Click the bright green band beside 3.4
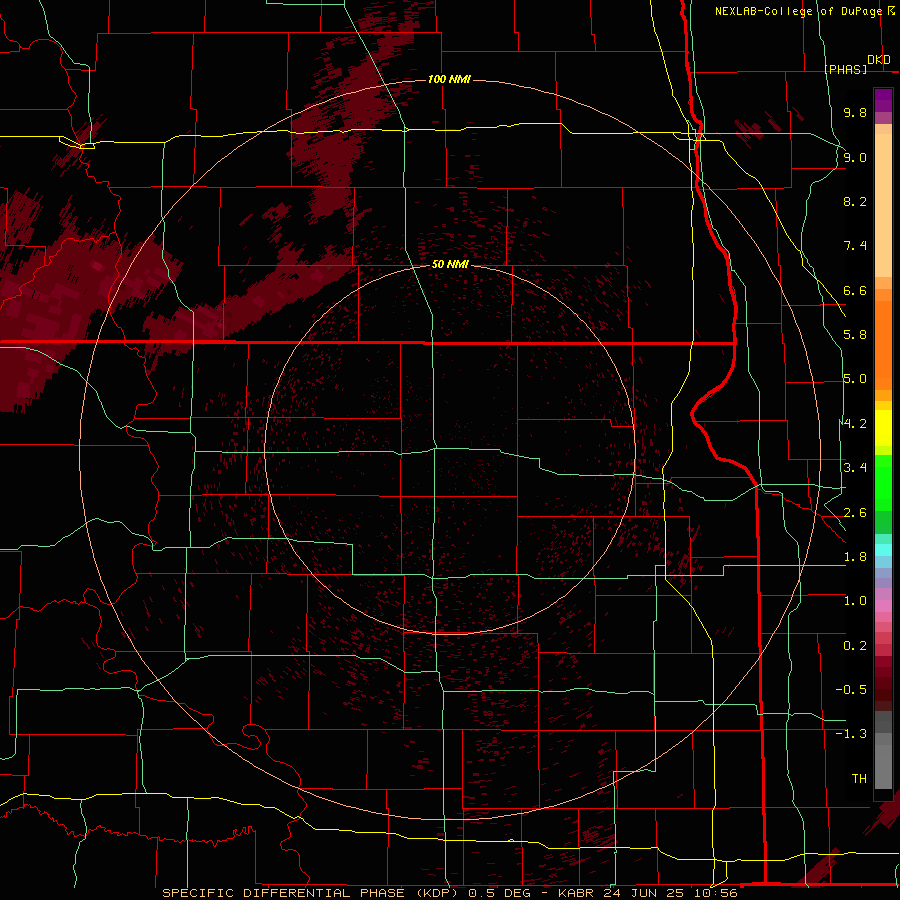The width and height of the screenshot is (900, 900). tap(883, 482)
